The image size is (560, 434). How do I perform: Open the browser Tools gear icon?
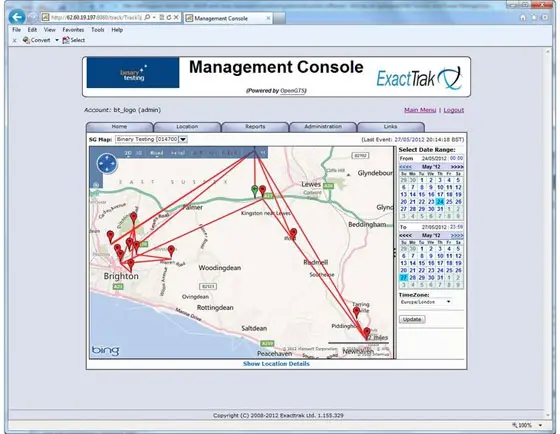click(545, 17)
